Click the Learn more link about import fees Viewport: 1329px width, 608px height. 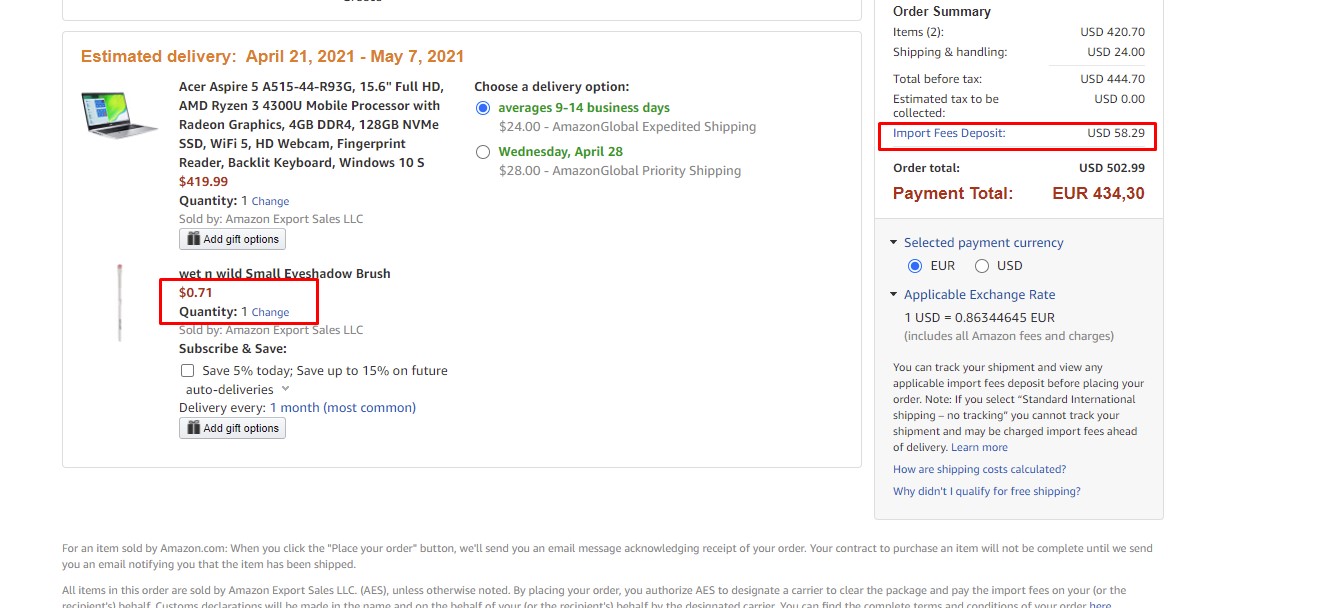[x=979, y=448]
